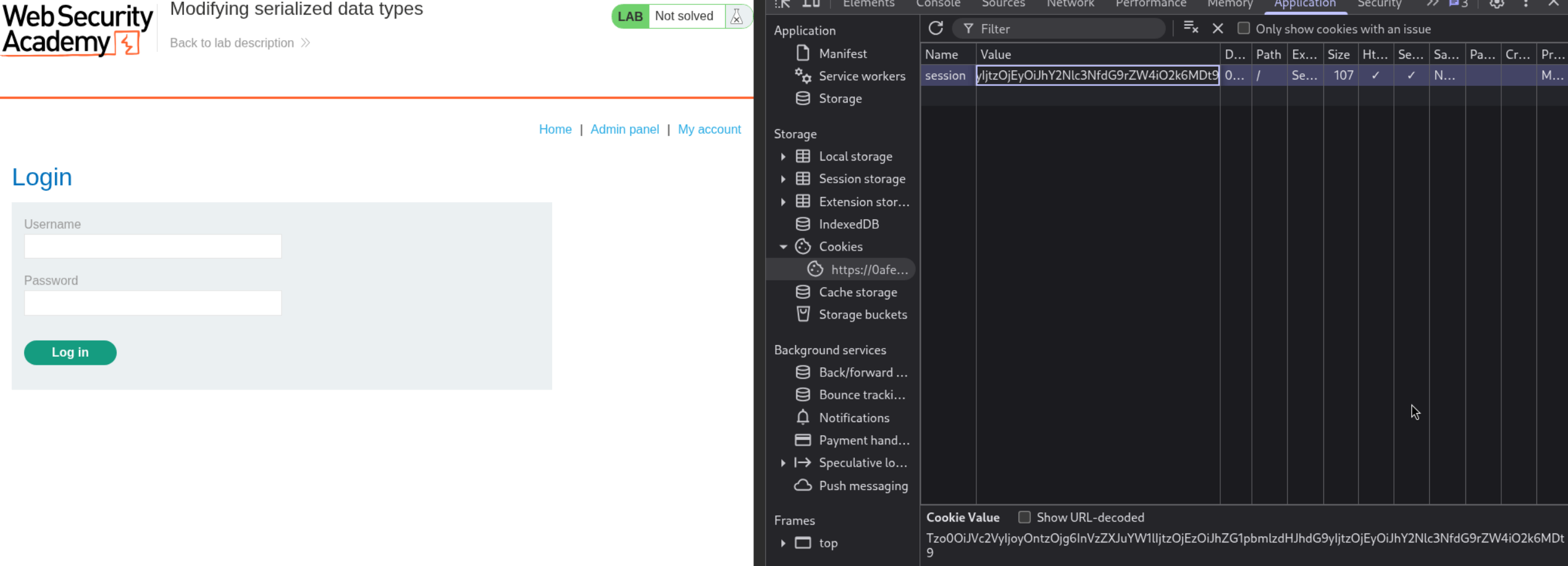Open Cache storage in the sidebar
Screen dimensions: 1568x566
point(857,292)
